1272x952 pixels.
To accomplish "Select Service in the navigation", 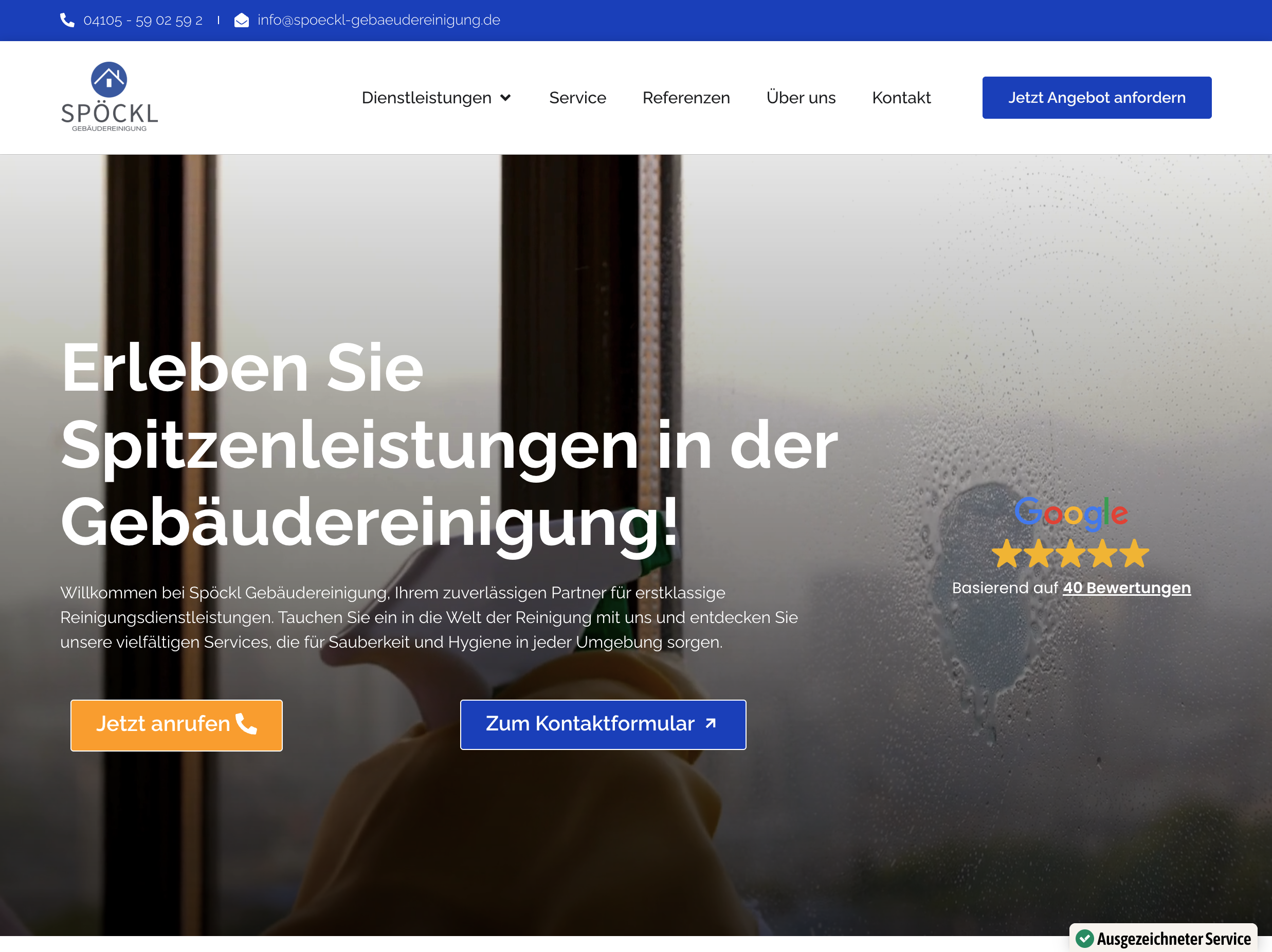I will pyautogui.click(x=577, y=97).
